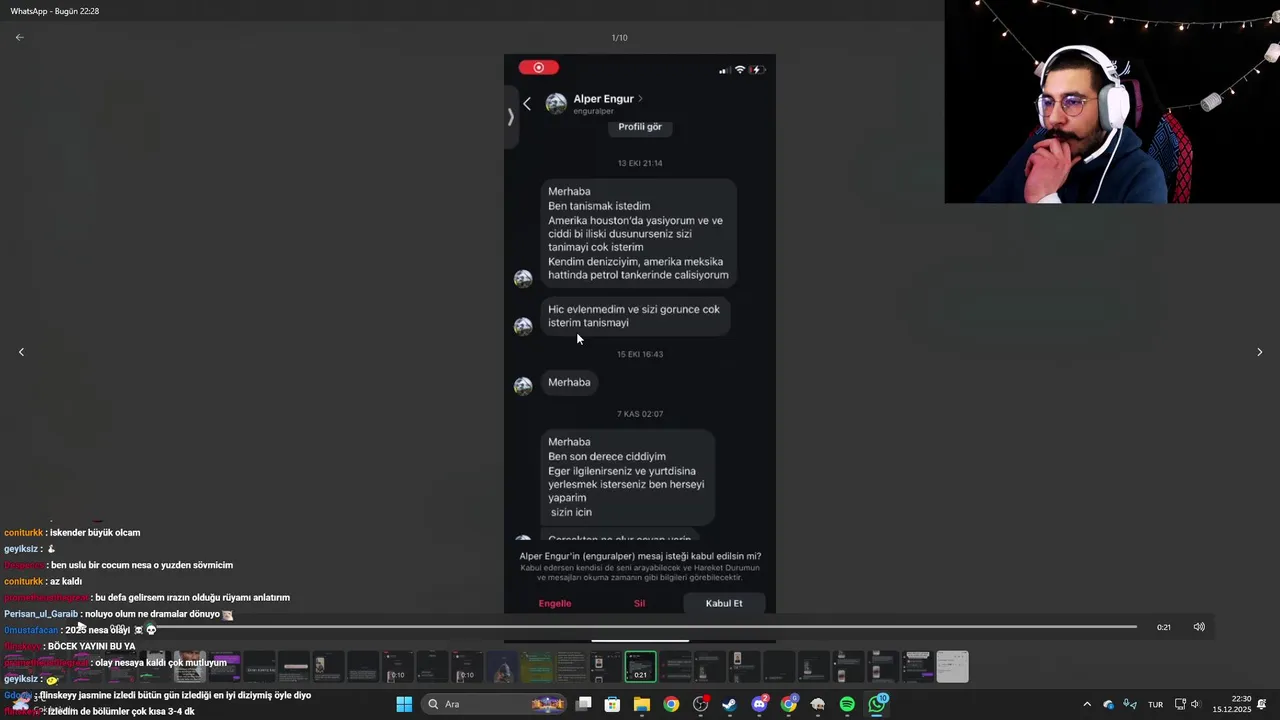
Task: Switch the TUR input language indicator
Action: (1155, 704)
